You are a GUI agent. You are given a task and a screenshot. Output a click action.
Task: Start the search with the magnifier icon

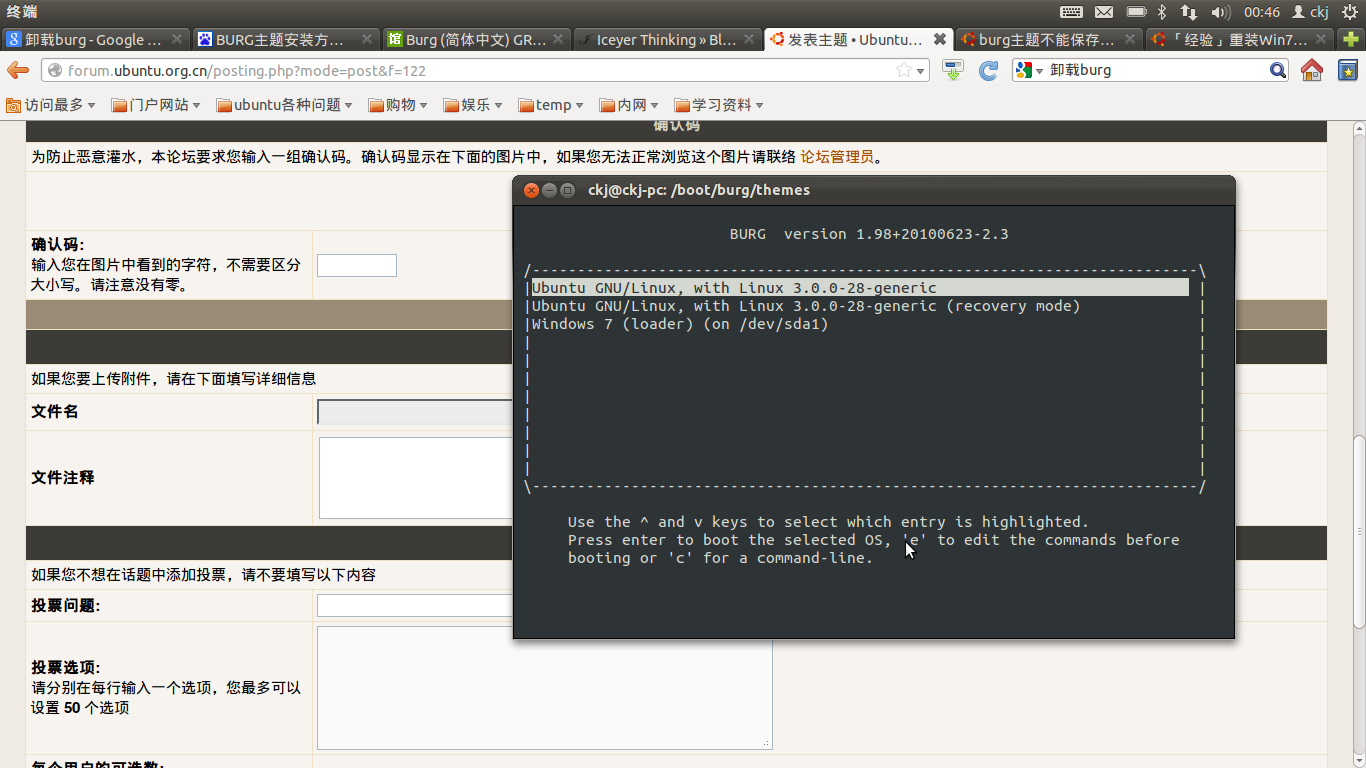tap(1278, 70)
